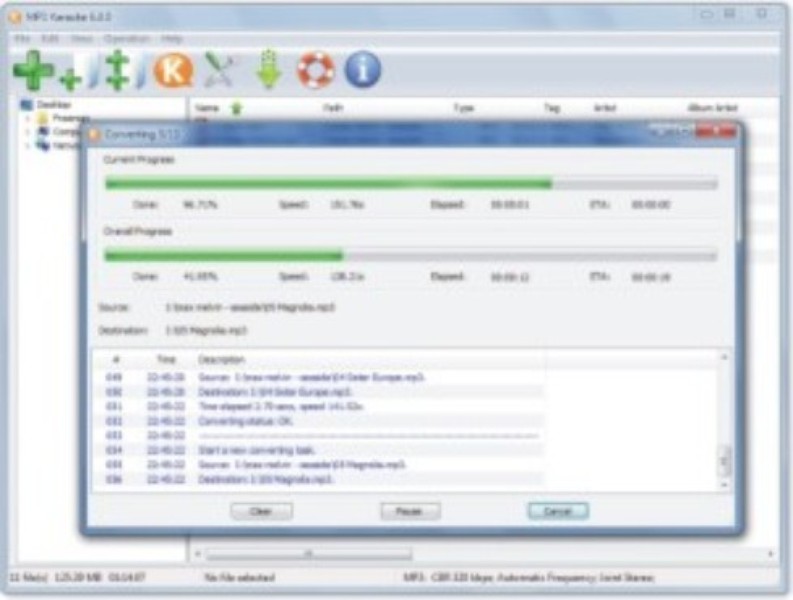Click the large green plus Add Files icon
The height and width of the screenshot is (600, 793).
click(x=33, y=70)
